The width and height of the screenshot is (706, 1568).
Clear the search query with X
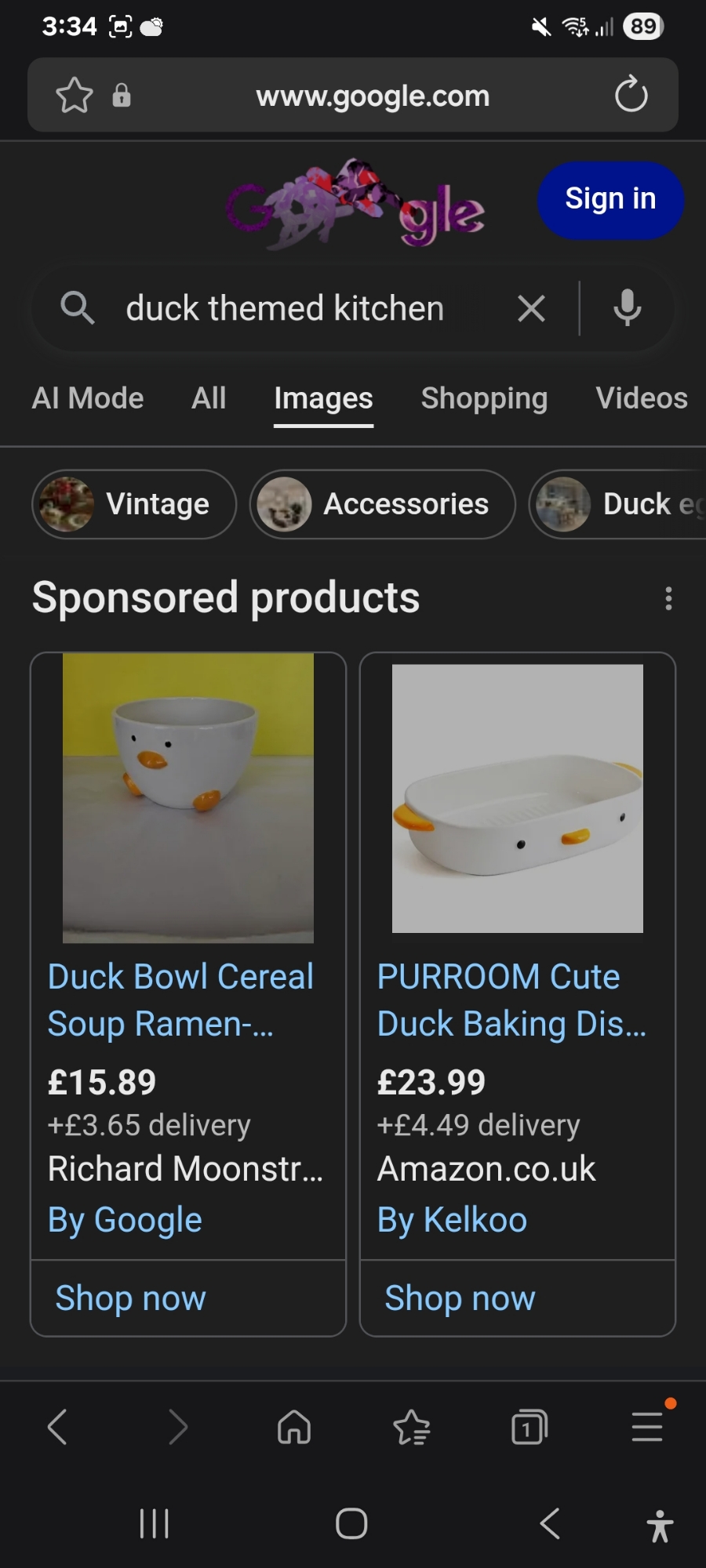(531, 309)
